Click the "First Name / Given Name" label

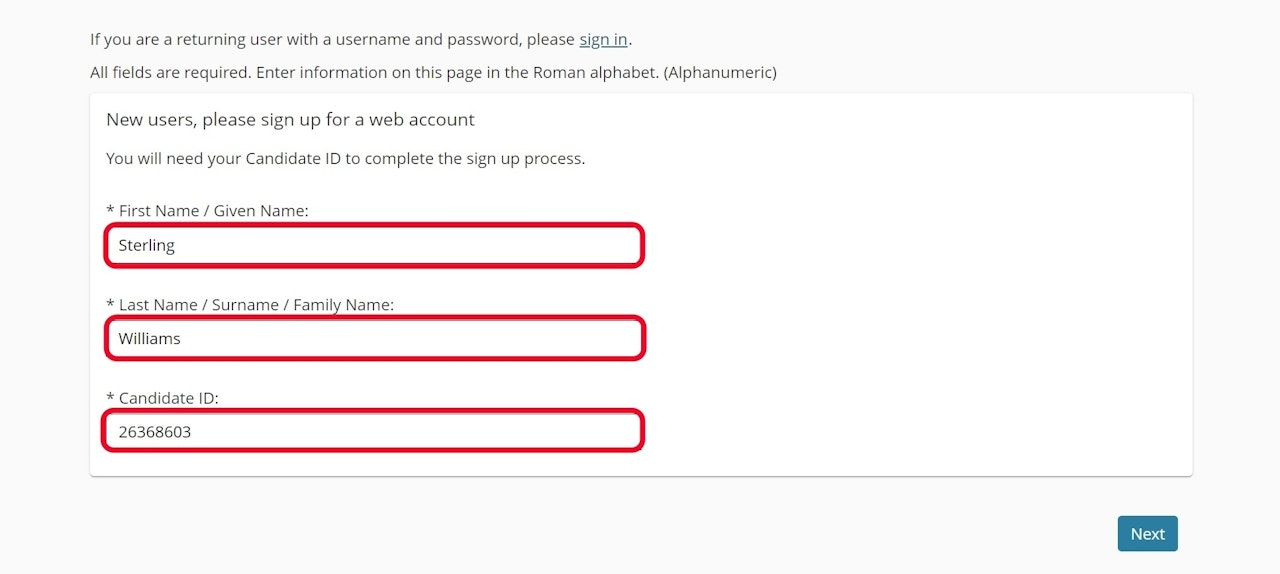pos(213,211)
